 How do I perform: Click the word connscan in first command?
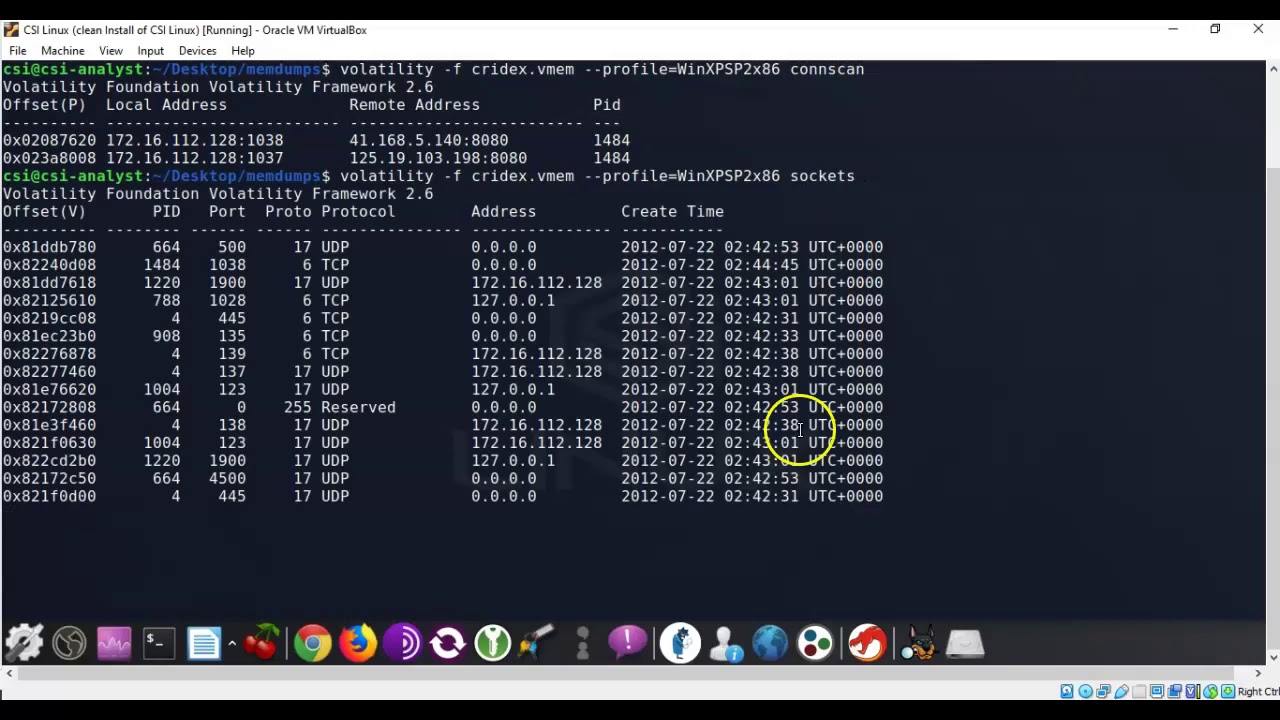click(x=827, y=69)
